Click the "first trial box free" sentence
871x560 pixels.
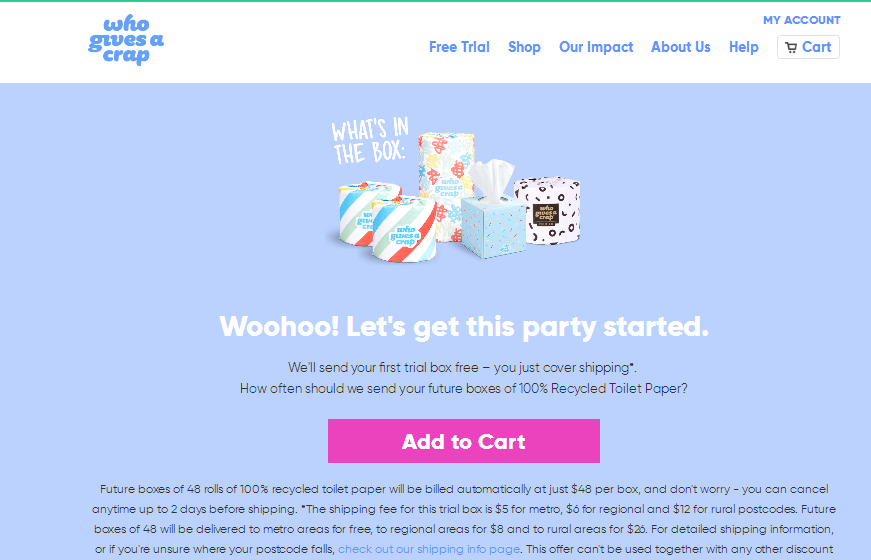click(x=462, y=368)
